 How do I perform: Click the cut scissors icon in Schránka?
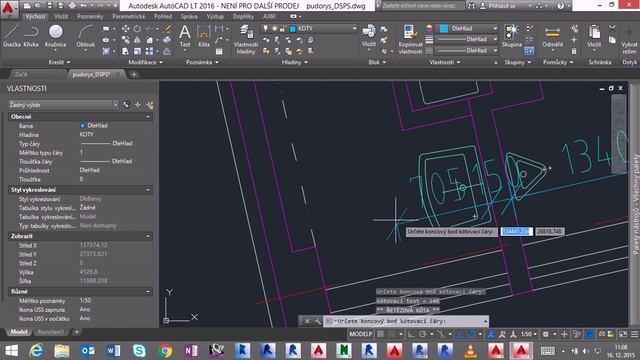612,28
